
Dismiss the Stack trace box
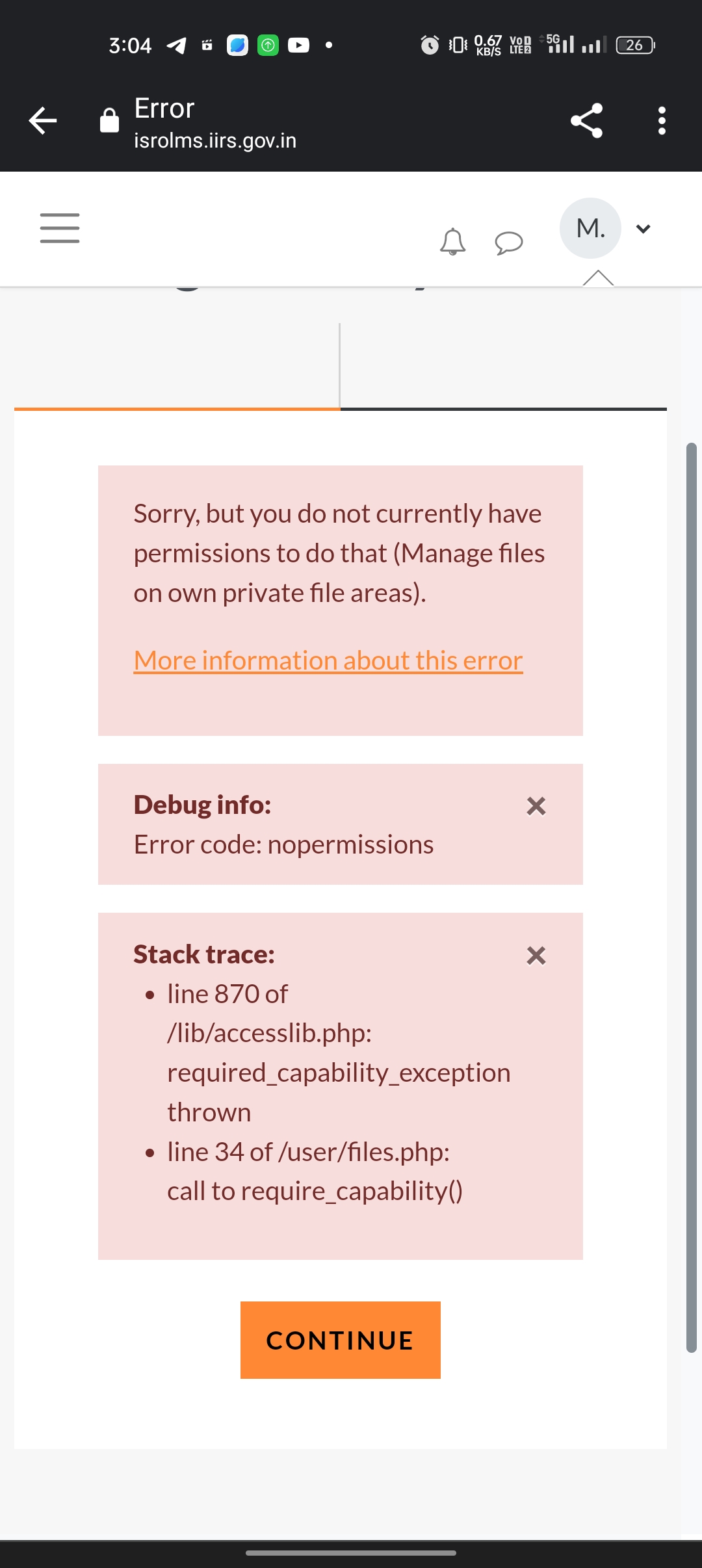[536, 956]
